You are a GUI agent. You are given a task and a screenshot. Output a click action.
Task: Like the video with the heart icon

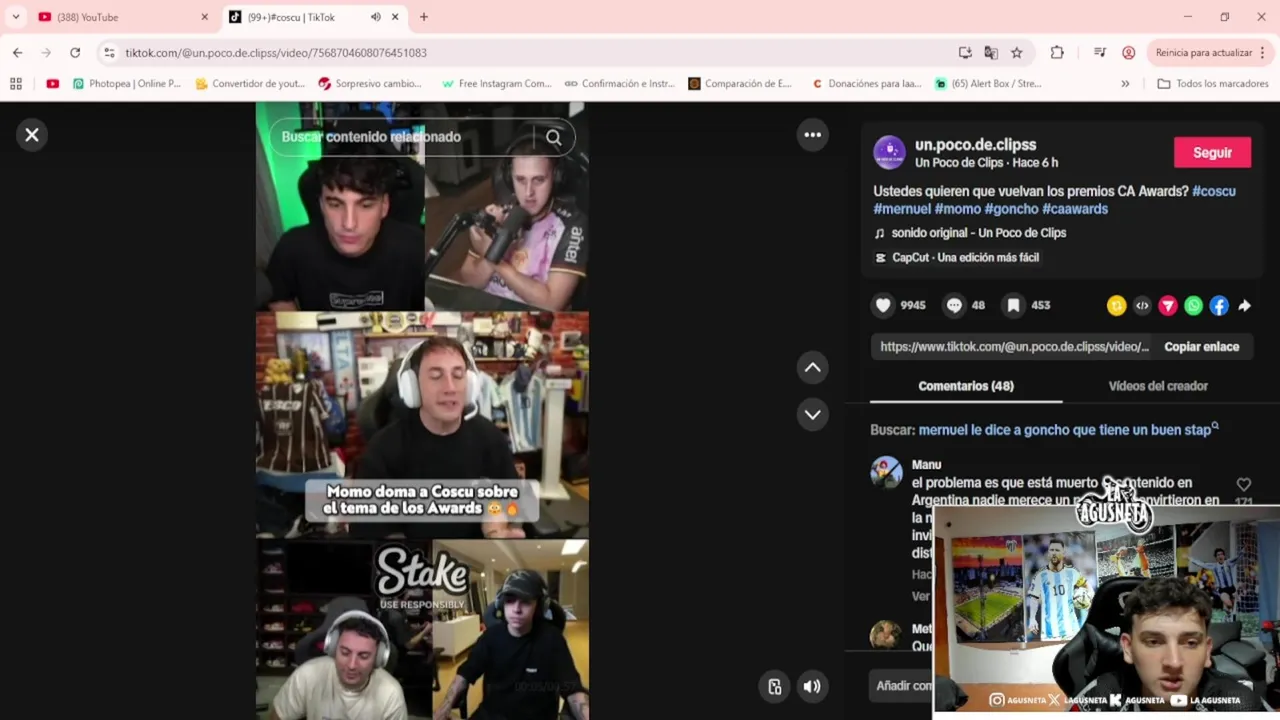(883, 305)
